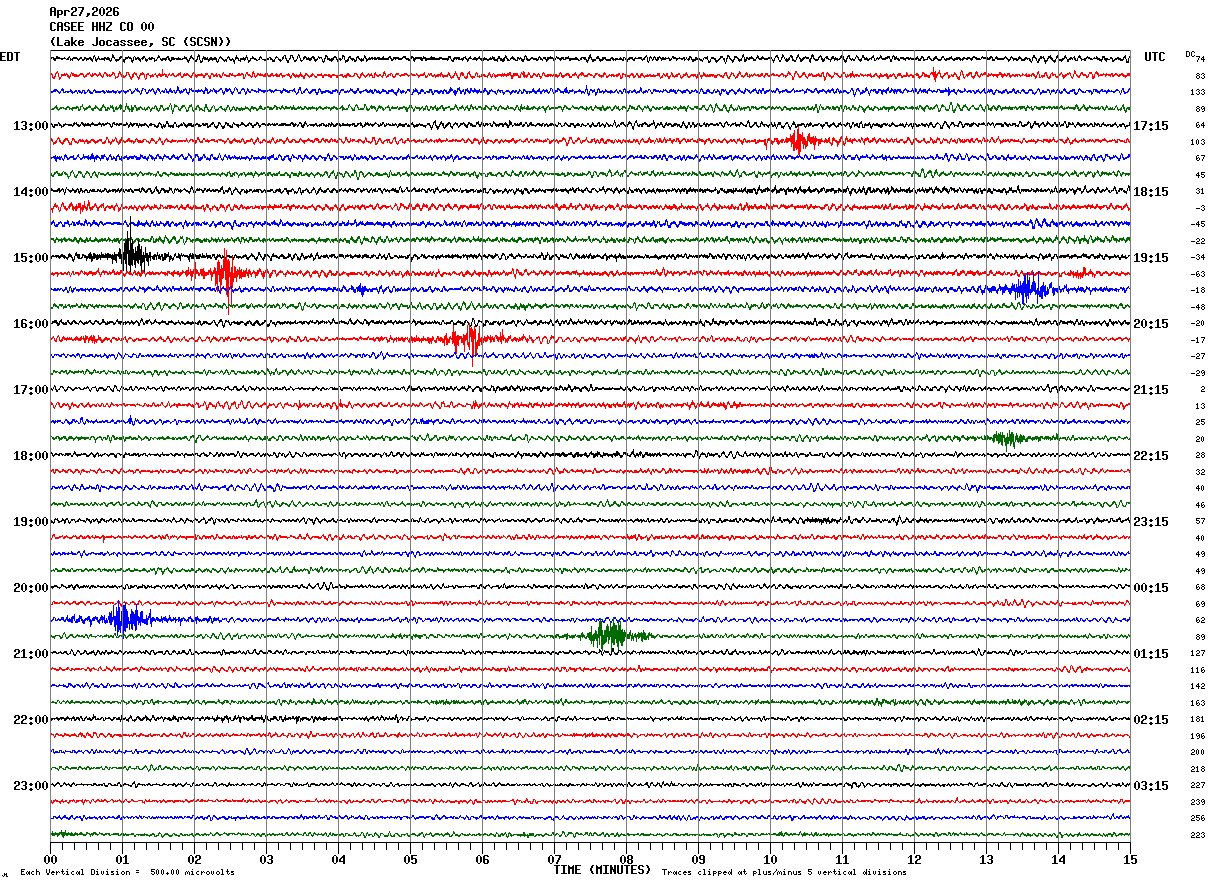Click the 'TIME (MINUTES)' axis title
Screen dimensions: 1210x886
[x=602, y=870]
